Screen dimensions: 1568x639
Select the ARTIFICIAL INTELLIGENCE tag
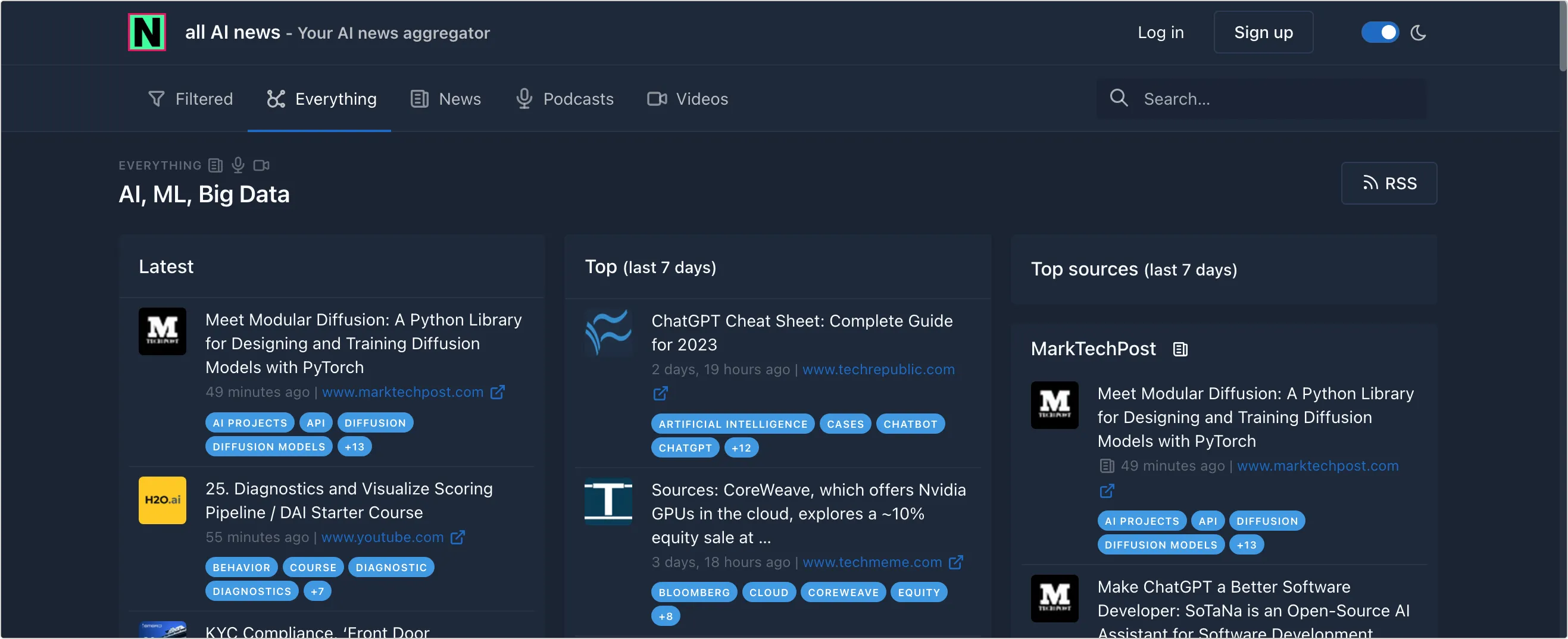pyautogui.click(x=733, y=424)
